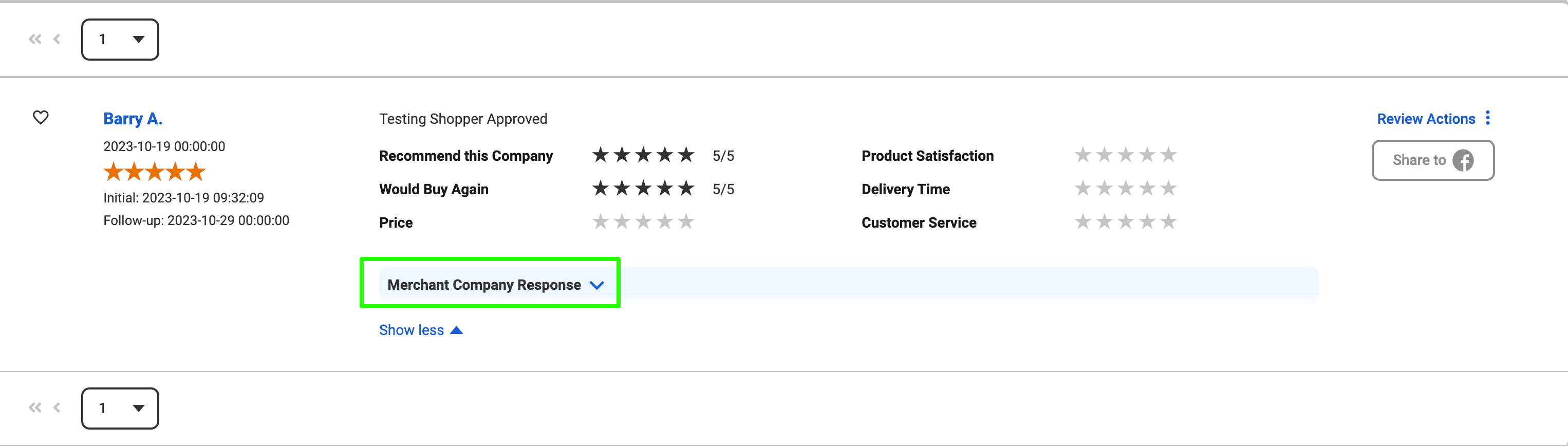Go to first page using top double-arrow

35,40
